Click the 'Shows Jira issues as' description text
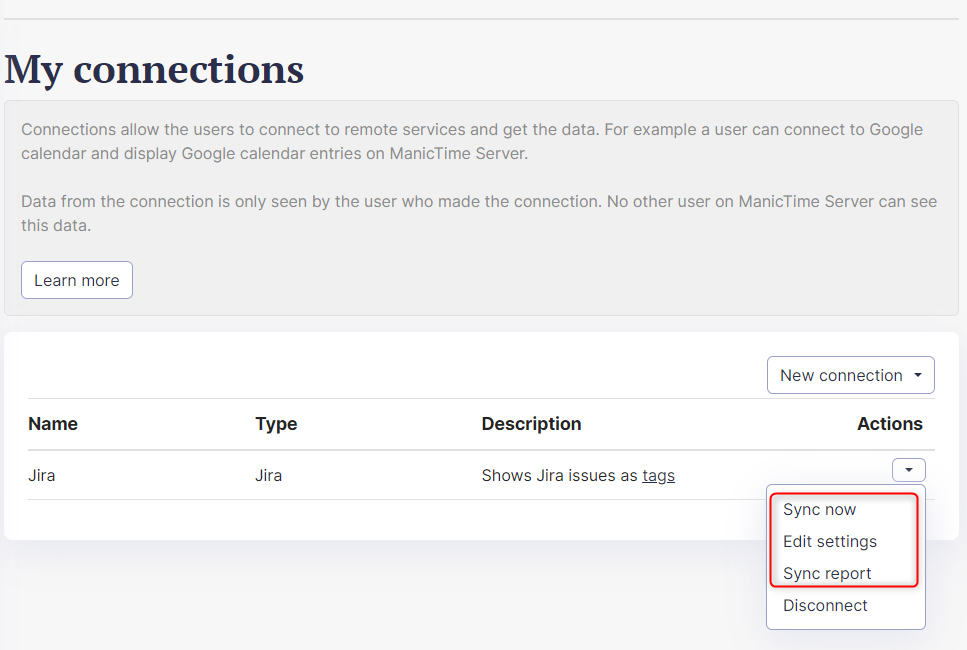 (x=559, y=476)
